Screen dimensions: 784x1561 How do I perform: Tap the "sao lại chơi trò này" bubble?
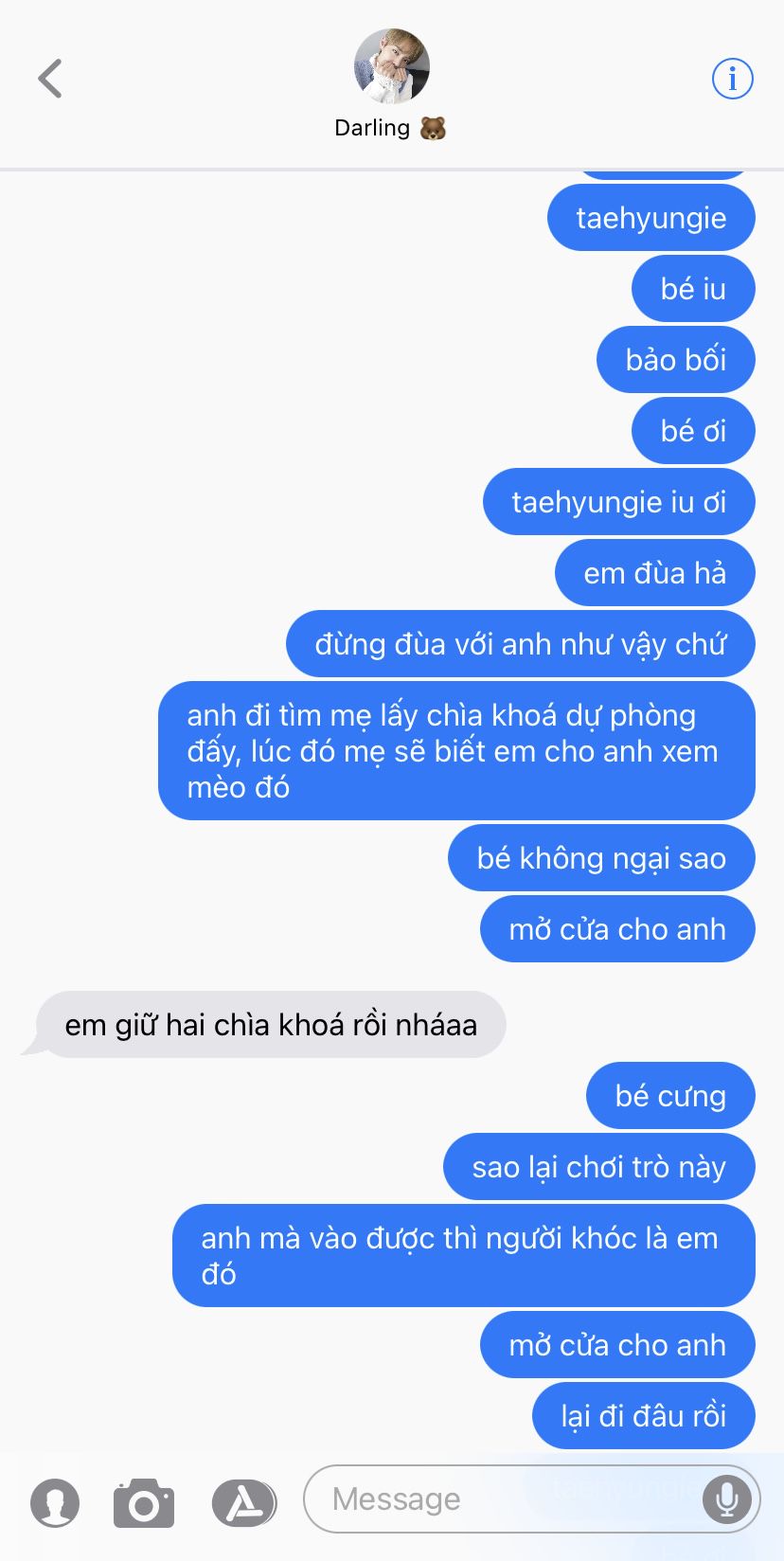[x=599, y=1167]
